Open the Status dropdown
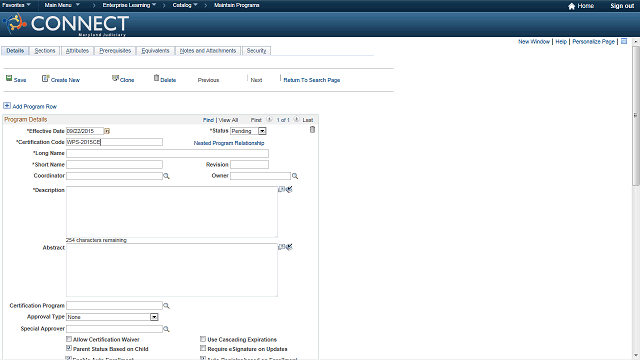Screen dimensions: 640x360 pos(248,131)
